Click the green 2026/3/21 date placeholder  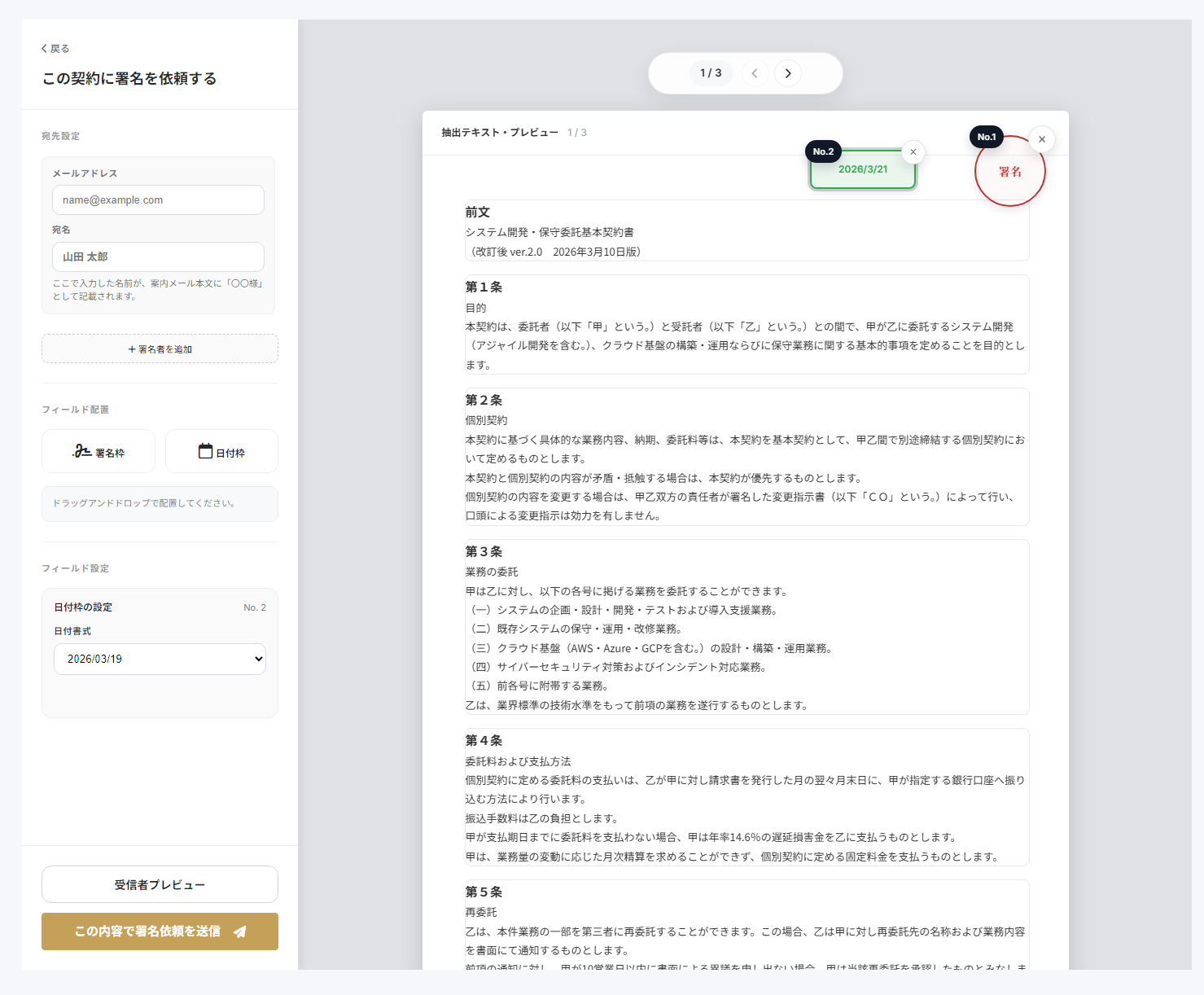click(x=862, y=169)
